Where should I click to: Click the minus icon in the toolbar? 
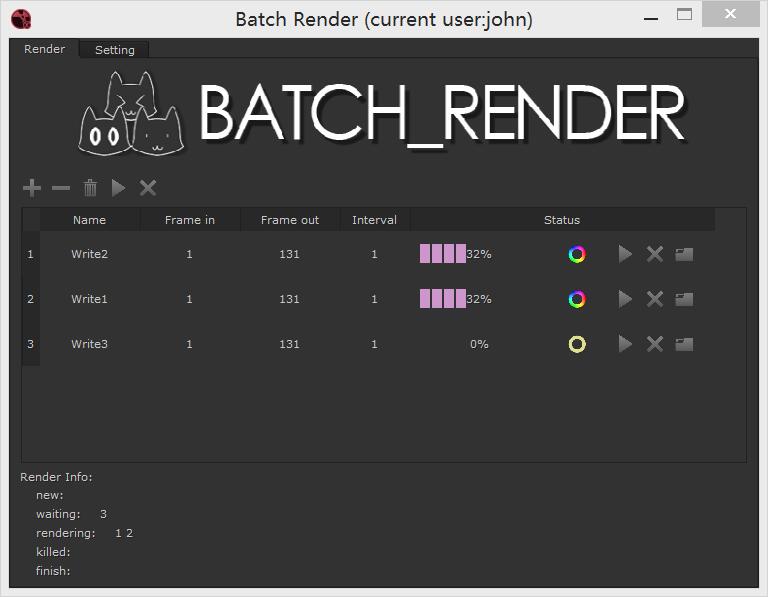point(61,188)
